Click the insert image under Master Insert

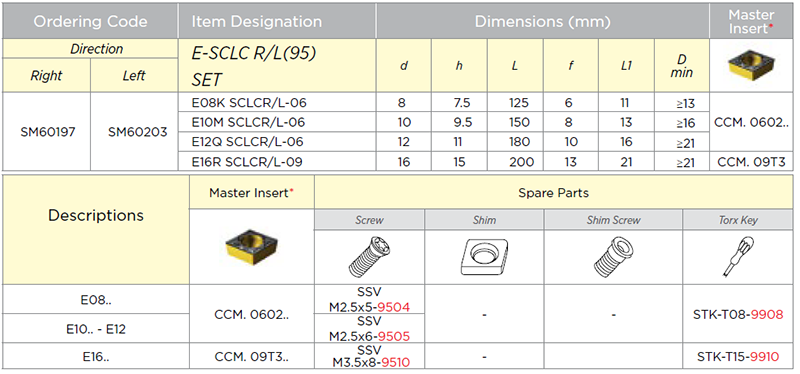[251, 246]
